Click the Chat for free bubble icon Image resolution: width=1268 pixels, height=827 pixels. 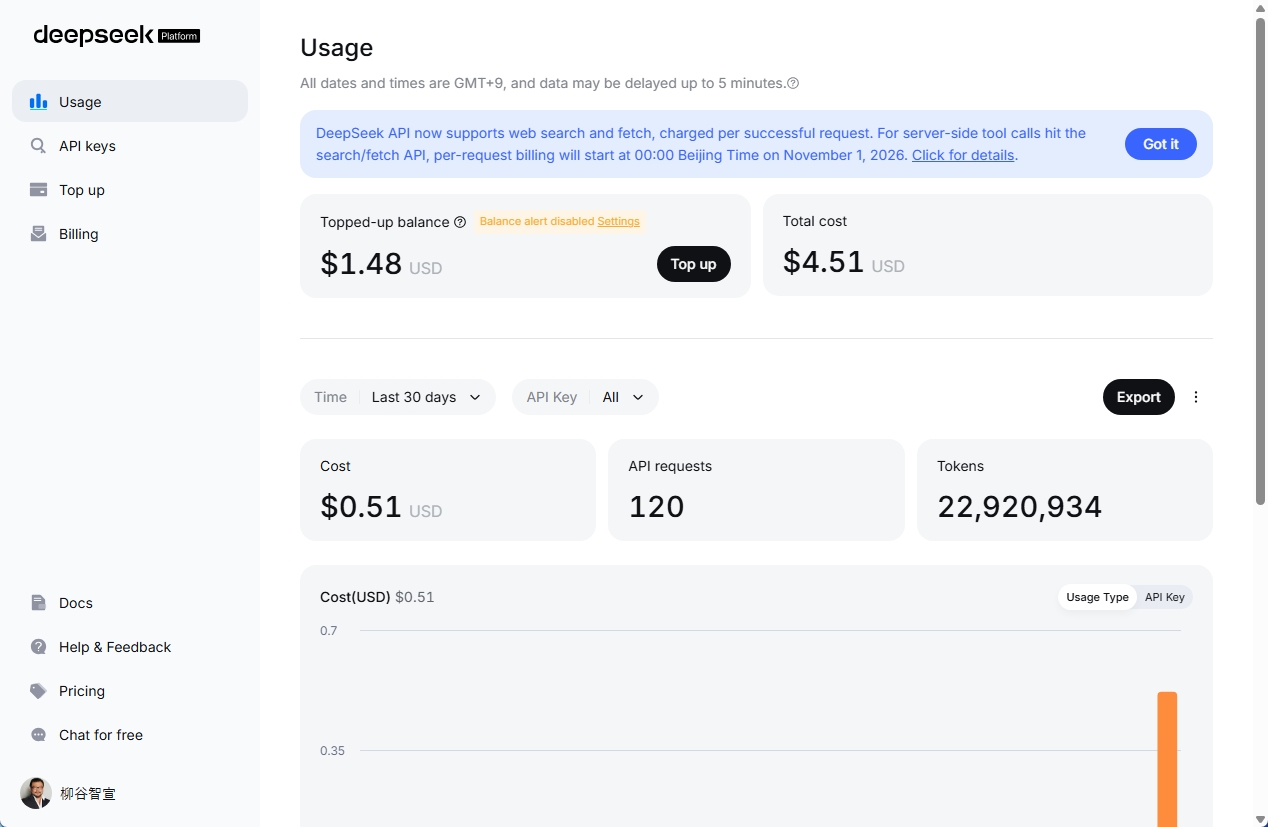coord(38,735)
